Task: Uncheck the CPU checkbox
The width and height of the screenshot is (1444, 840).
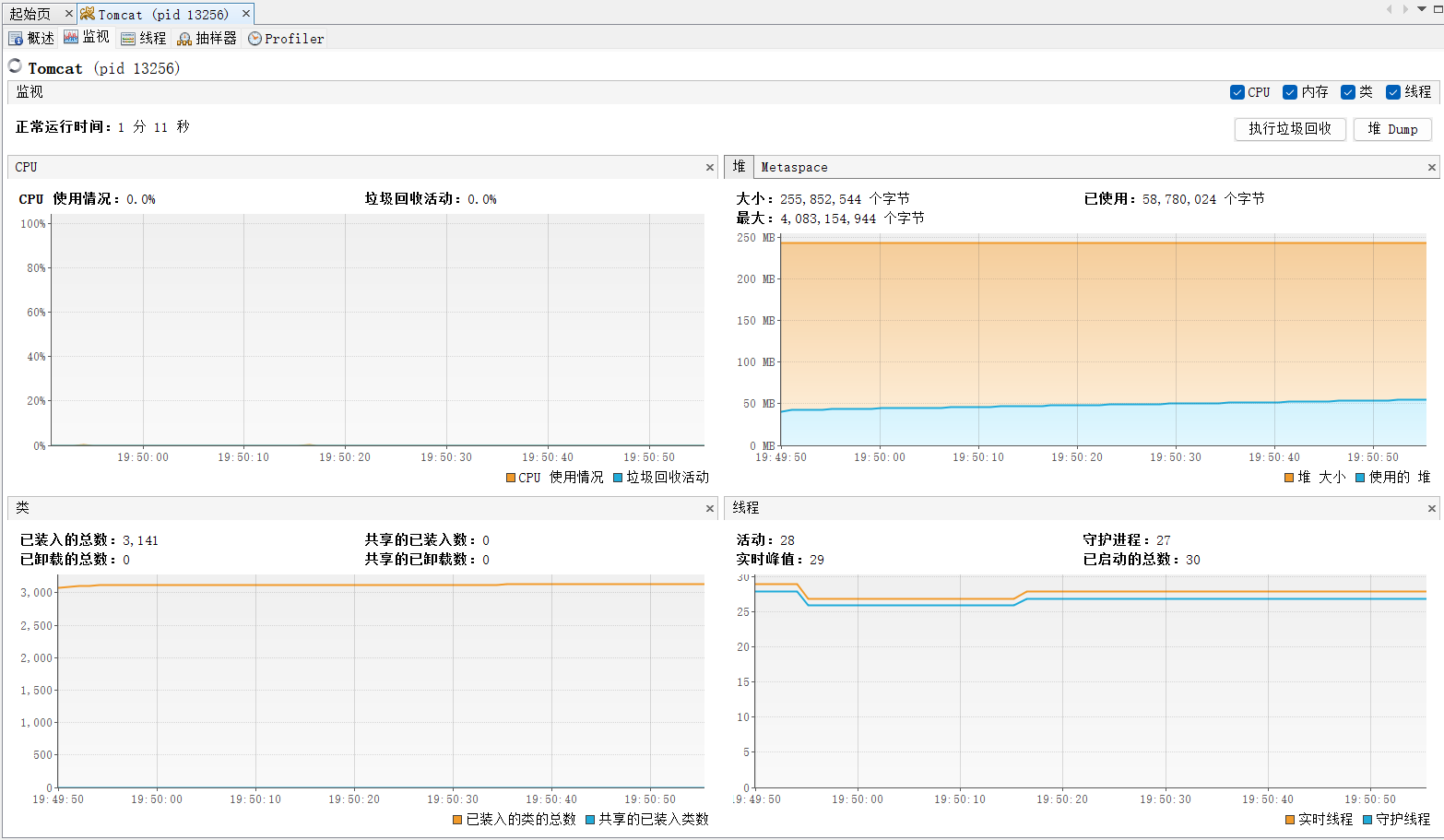Action: click(x=1237, y=92)
